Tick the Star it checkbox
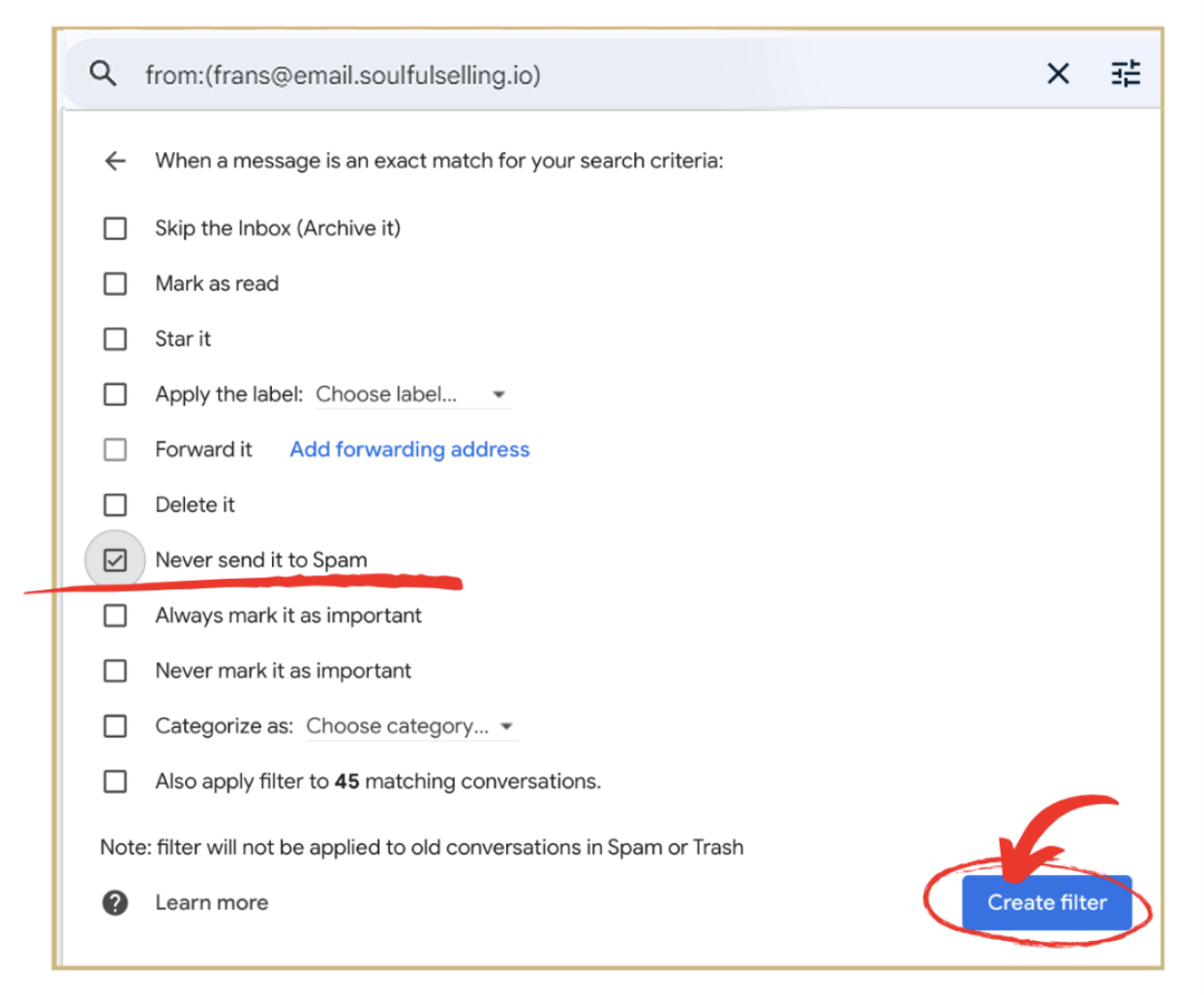Screen dimensions: 1204x995 [115, 339]
